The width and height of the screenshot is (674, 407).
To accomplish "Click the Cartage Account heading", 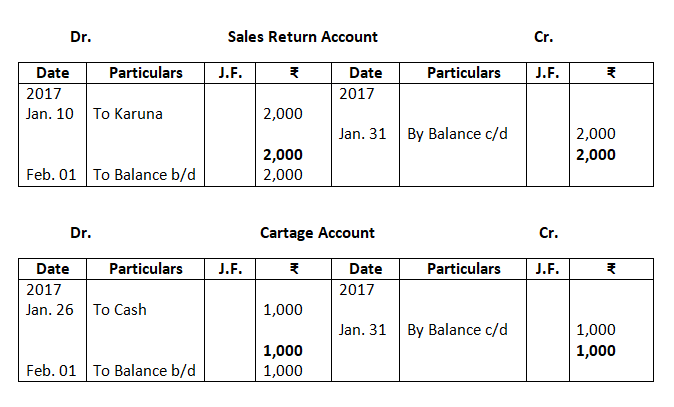I will point(317,233).
